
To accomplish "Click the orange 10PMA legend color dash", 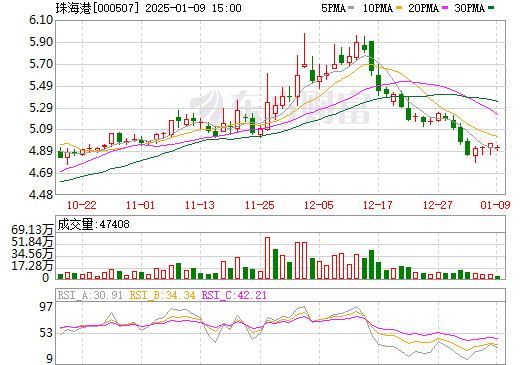I will click(x=399, y=8).
